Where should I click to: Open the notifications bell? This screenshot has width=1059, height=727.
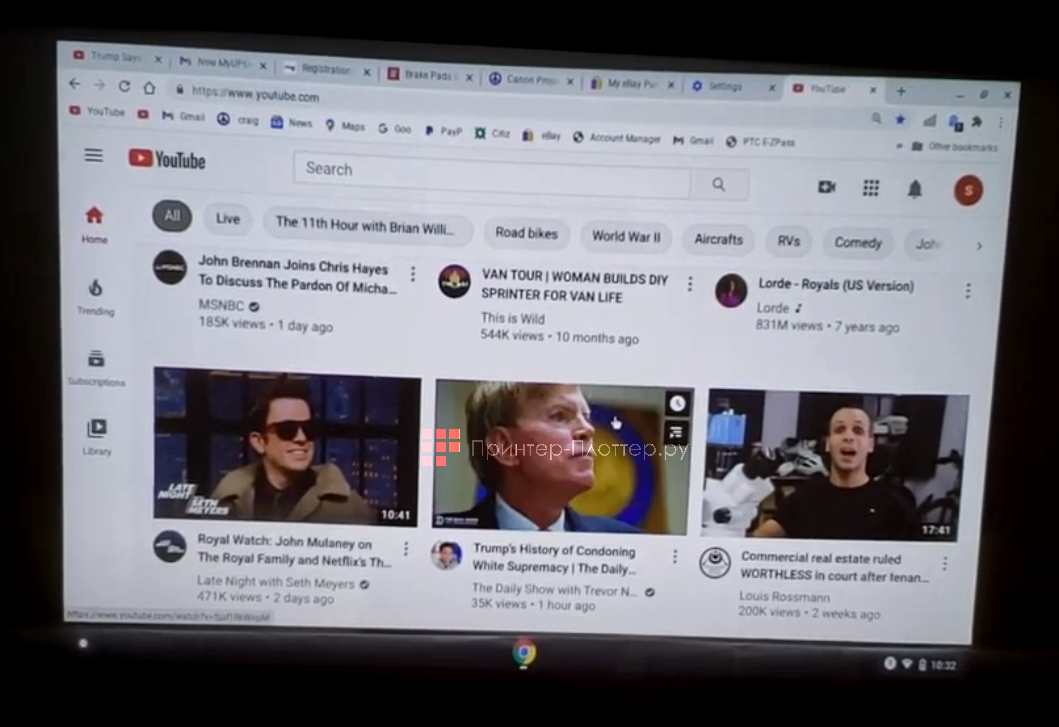tap(914, 189)
